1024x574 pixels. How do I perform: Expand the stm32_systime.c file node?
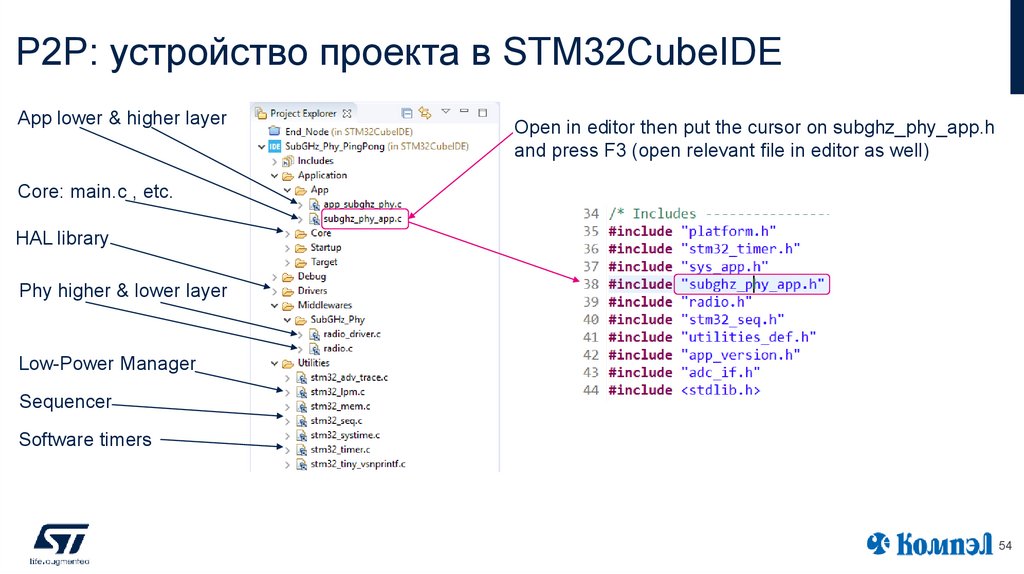pyautogui.click(x=287, y=436)
